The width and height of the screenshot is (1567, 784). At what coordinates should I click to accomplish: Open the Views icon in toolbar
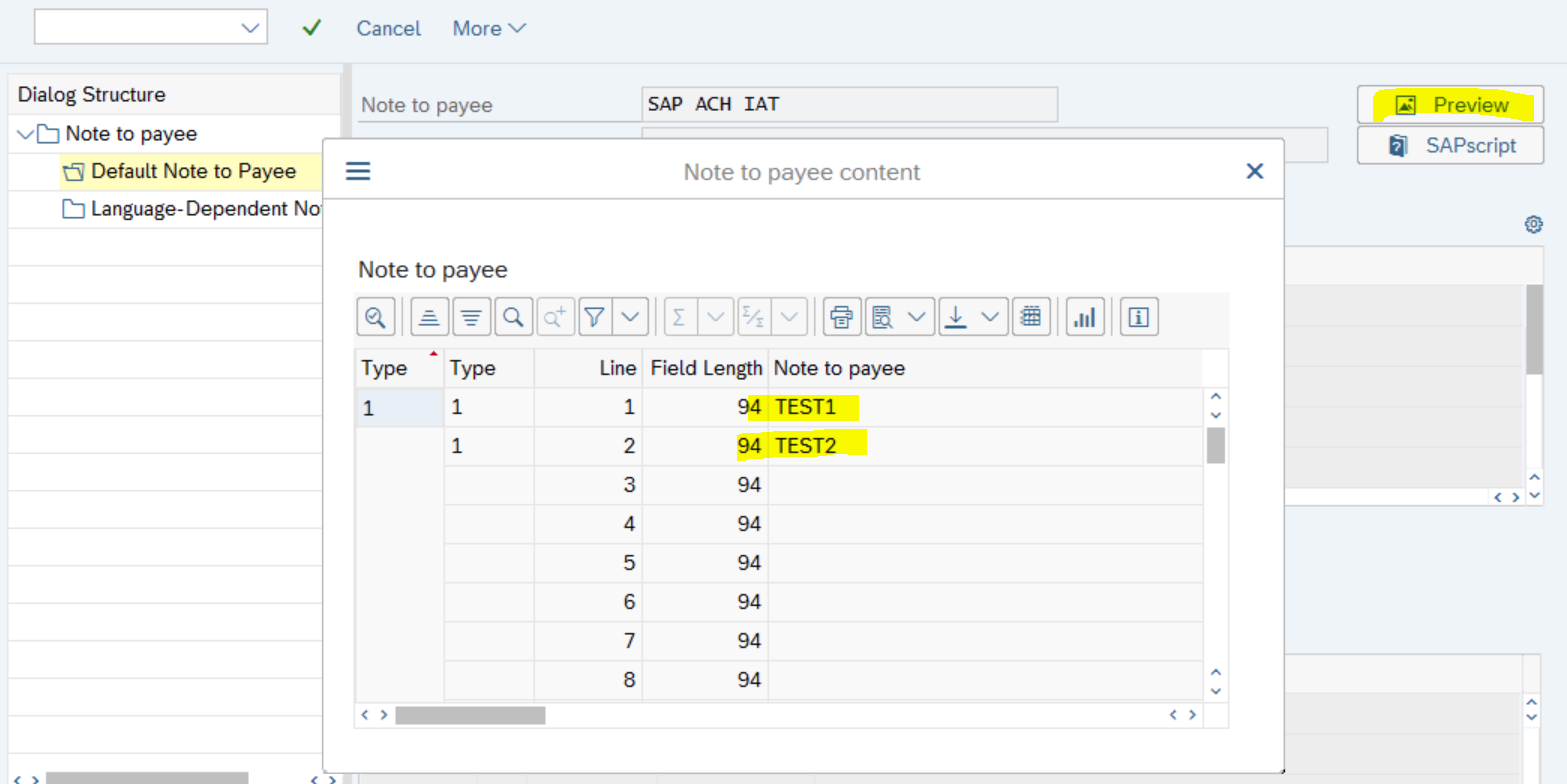(x=883, y=318)
